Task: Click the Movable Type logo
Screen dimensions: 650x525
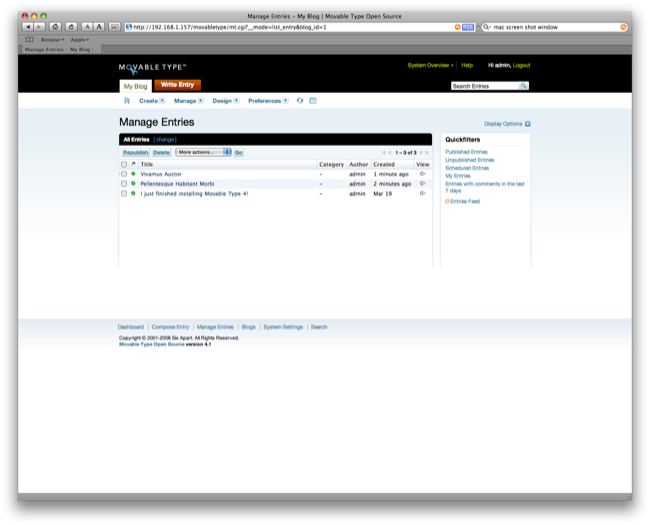Action: [x=153, y=68]
